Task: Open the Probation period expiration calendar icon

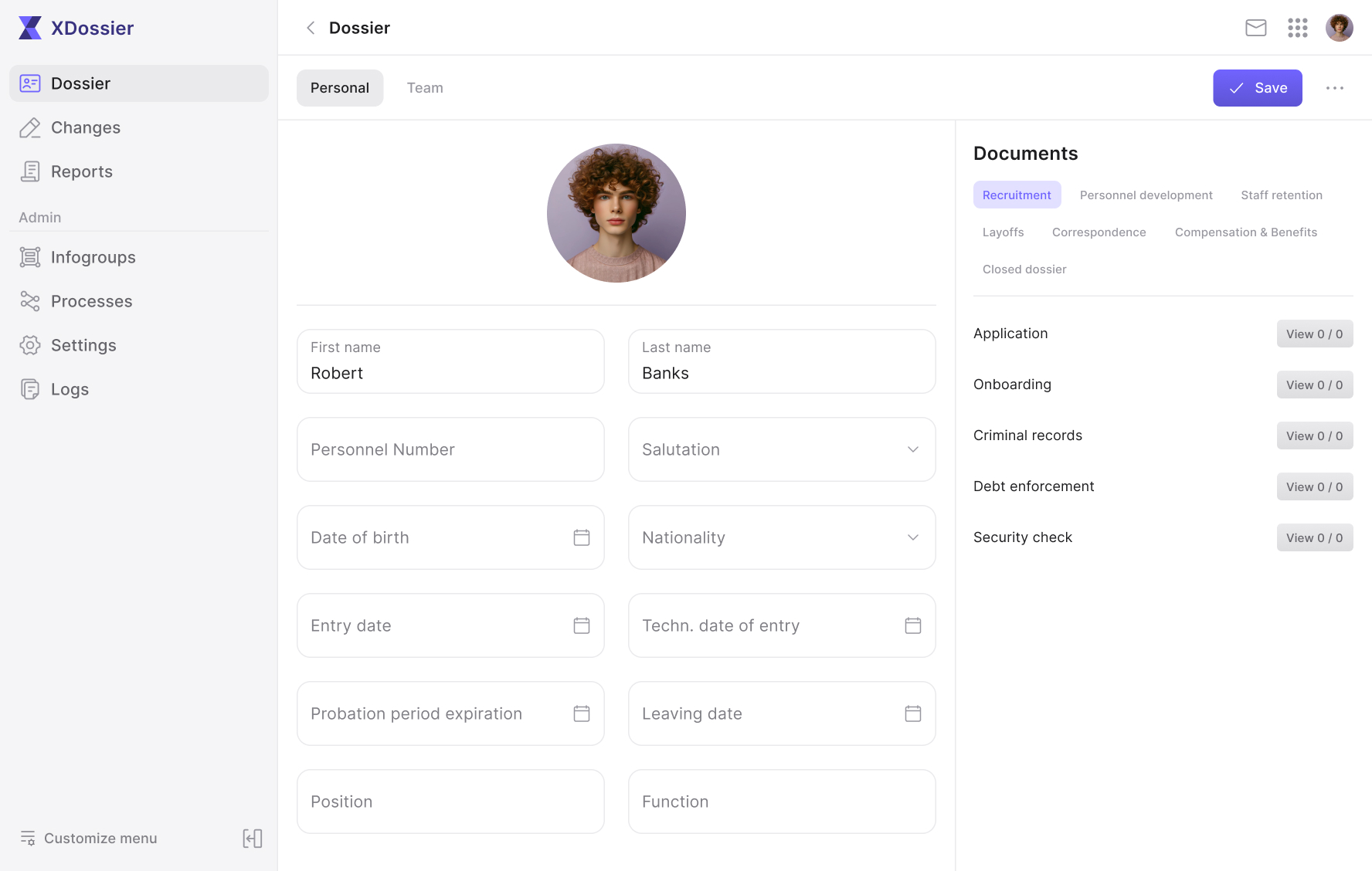Action: click(x=582, y=713)
